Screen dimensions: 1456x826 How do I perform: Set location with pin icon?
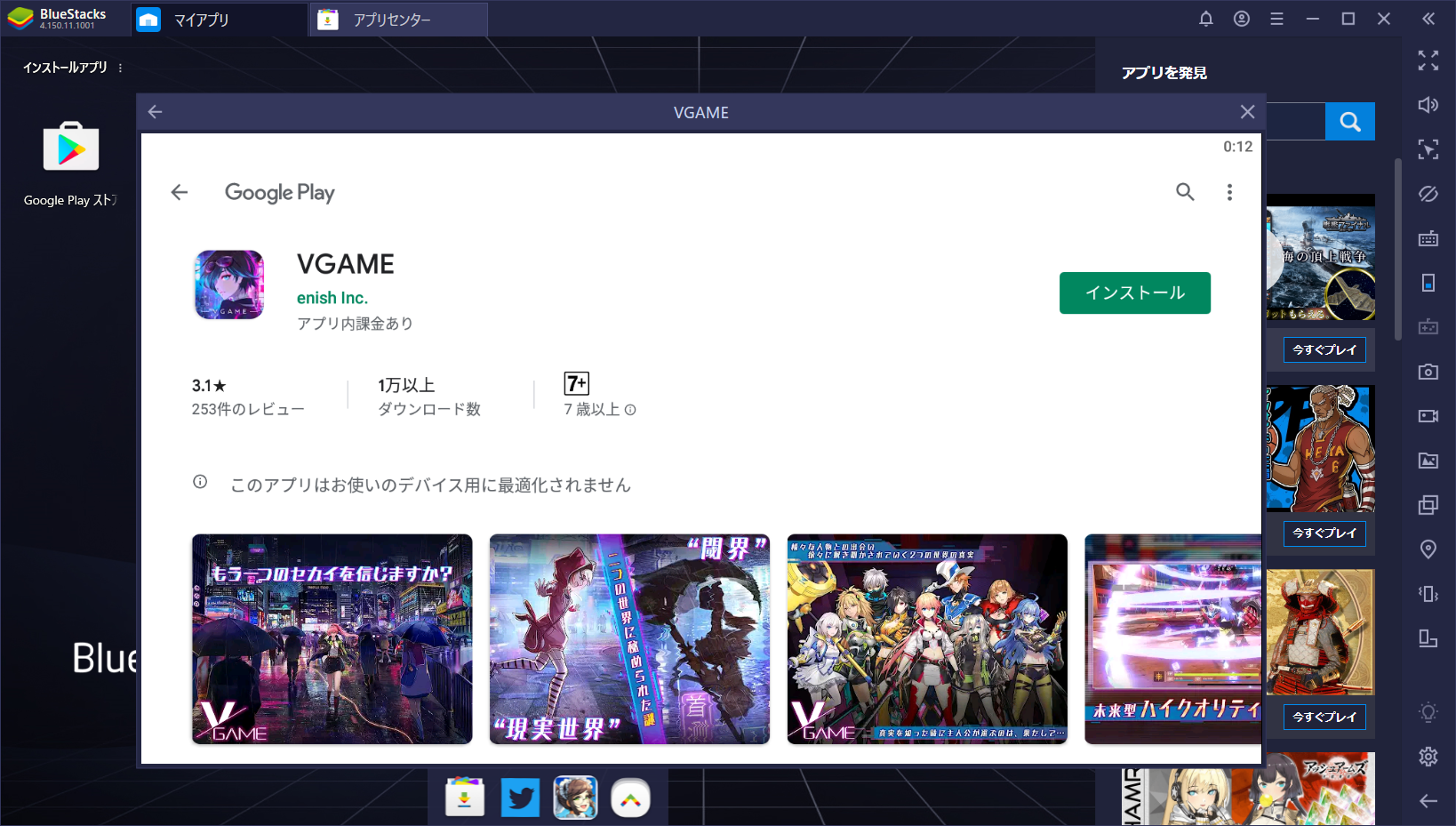tap(1428, 549)
